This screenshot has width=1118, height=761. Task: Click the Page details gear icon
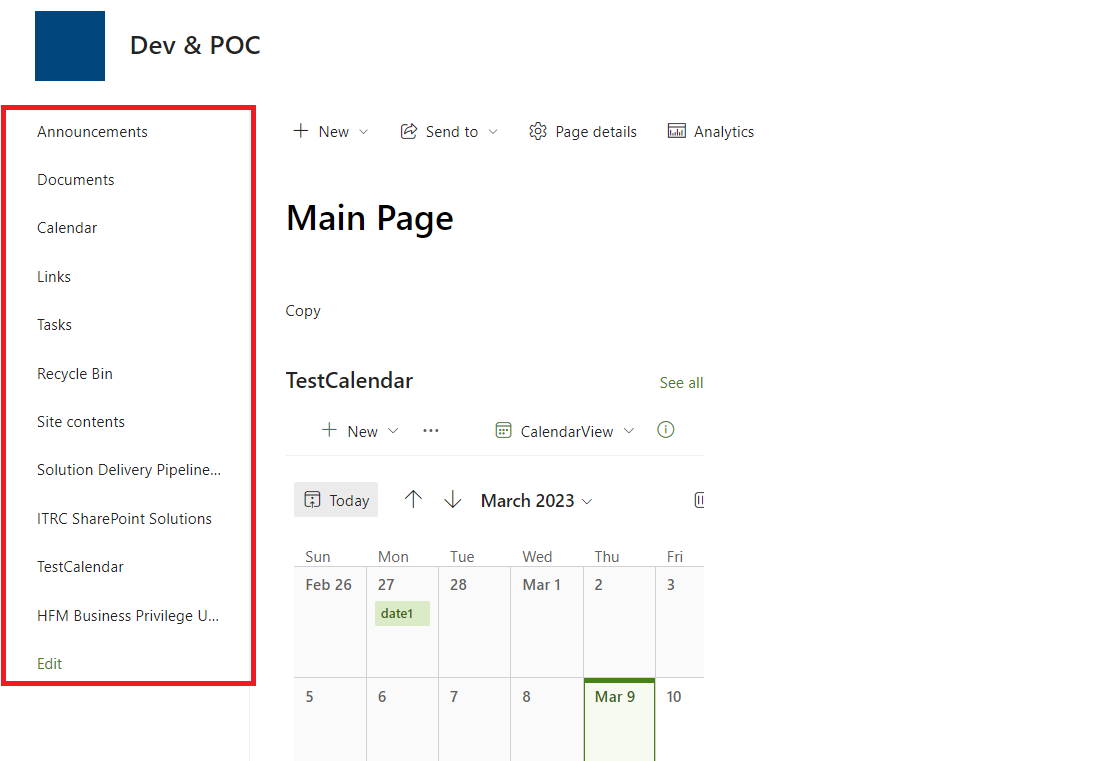coord(538,131)
